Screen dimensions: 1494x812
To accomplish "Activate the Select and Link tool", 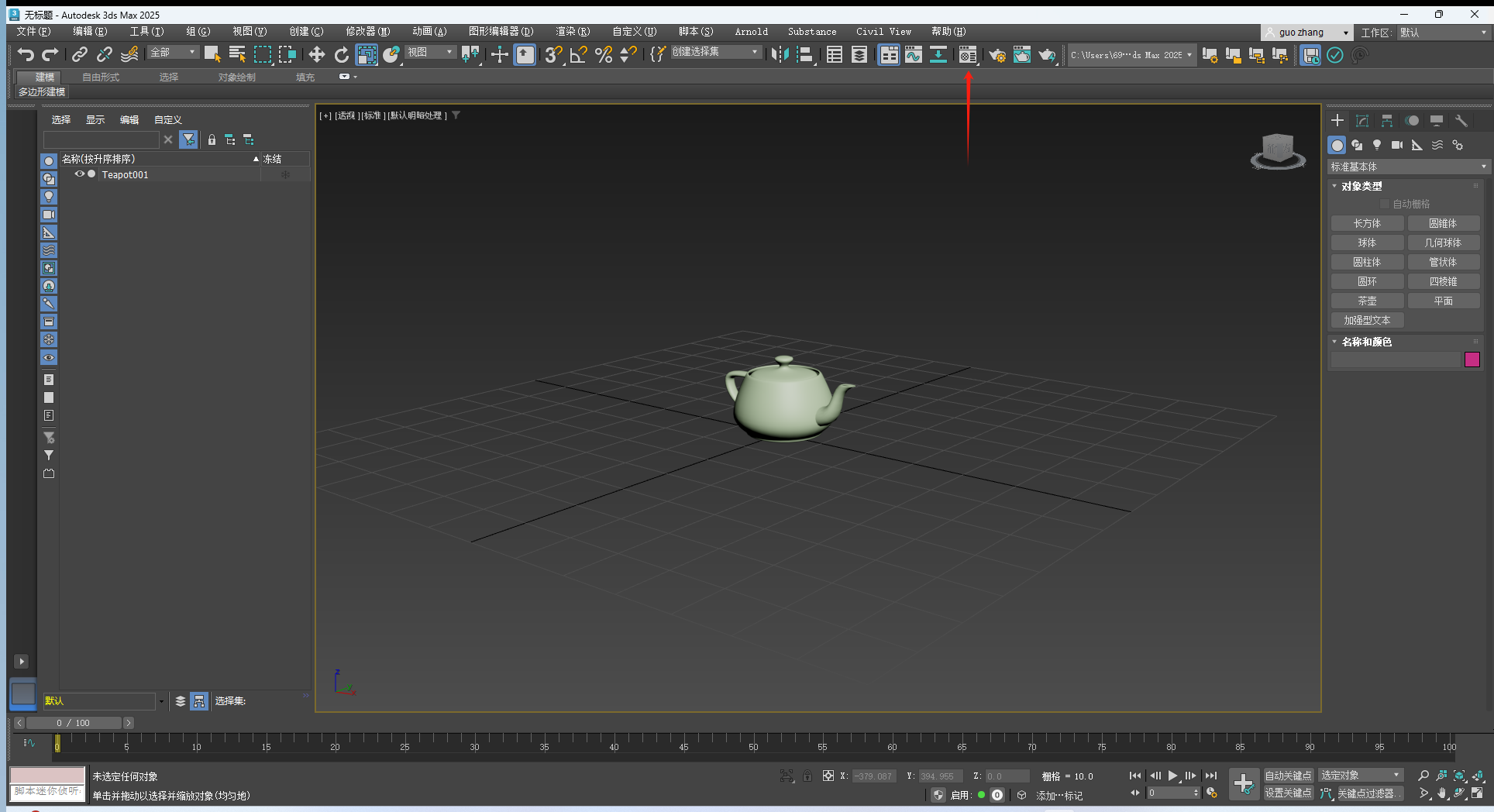I will pyautogui.click(x=79, y=54).
